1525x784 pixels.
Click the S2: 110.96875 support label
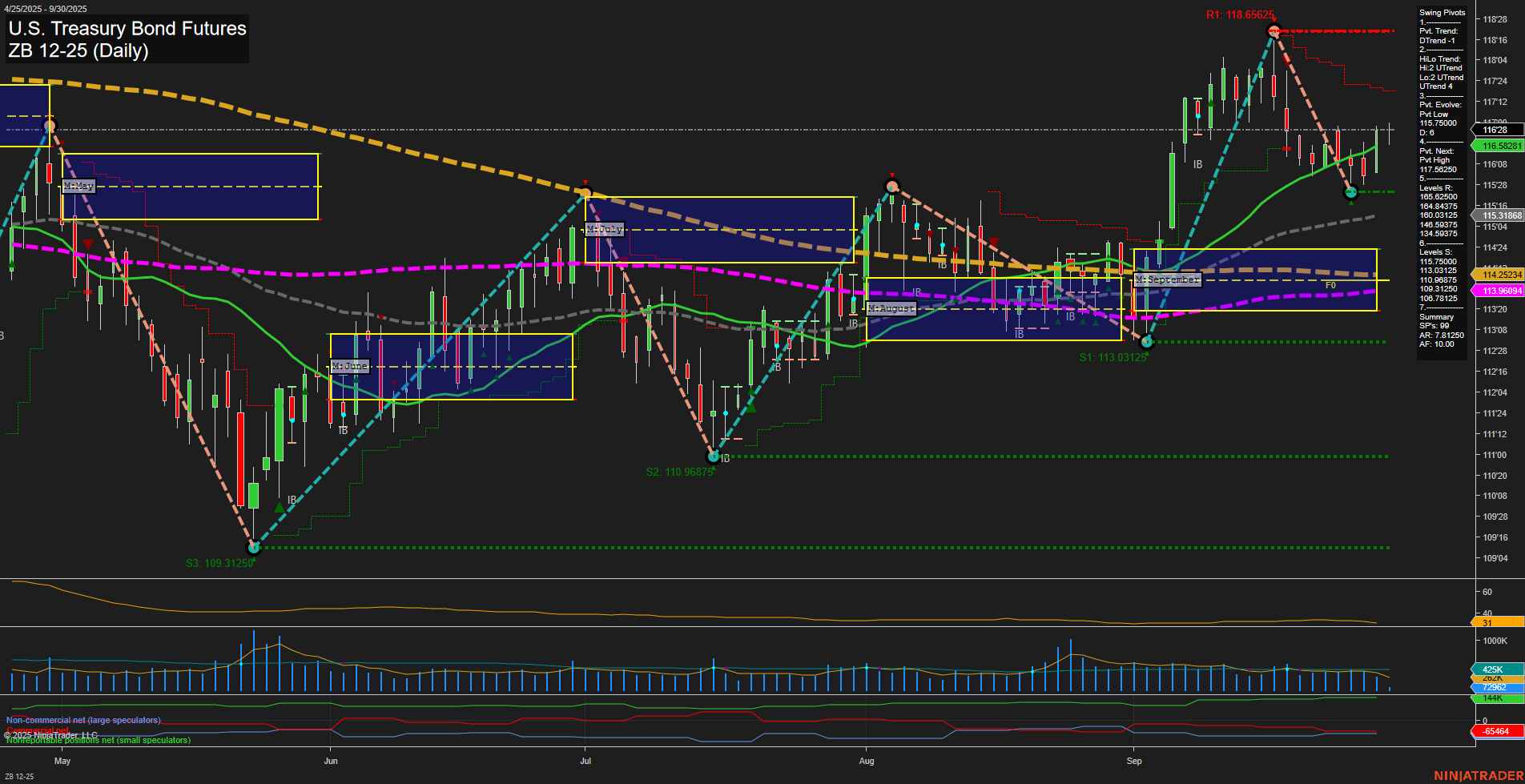(x=678, y=472)
